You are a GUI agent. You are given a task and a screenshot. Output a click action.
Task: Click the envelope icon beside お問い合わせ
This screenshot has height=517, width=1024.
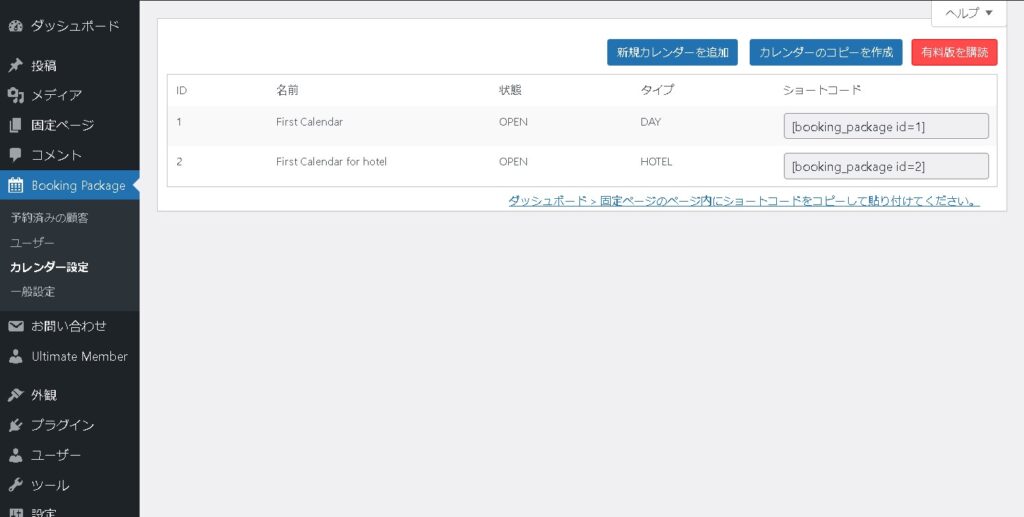(x=15, y=326)
